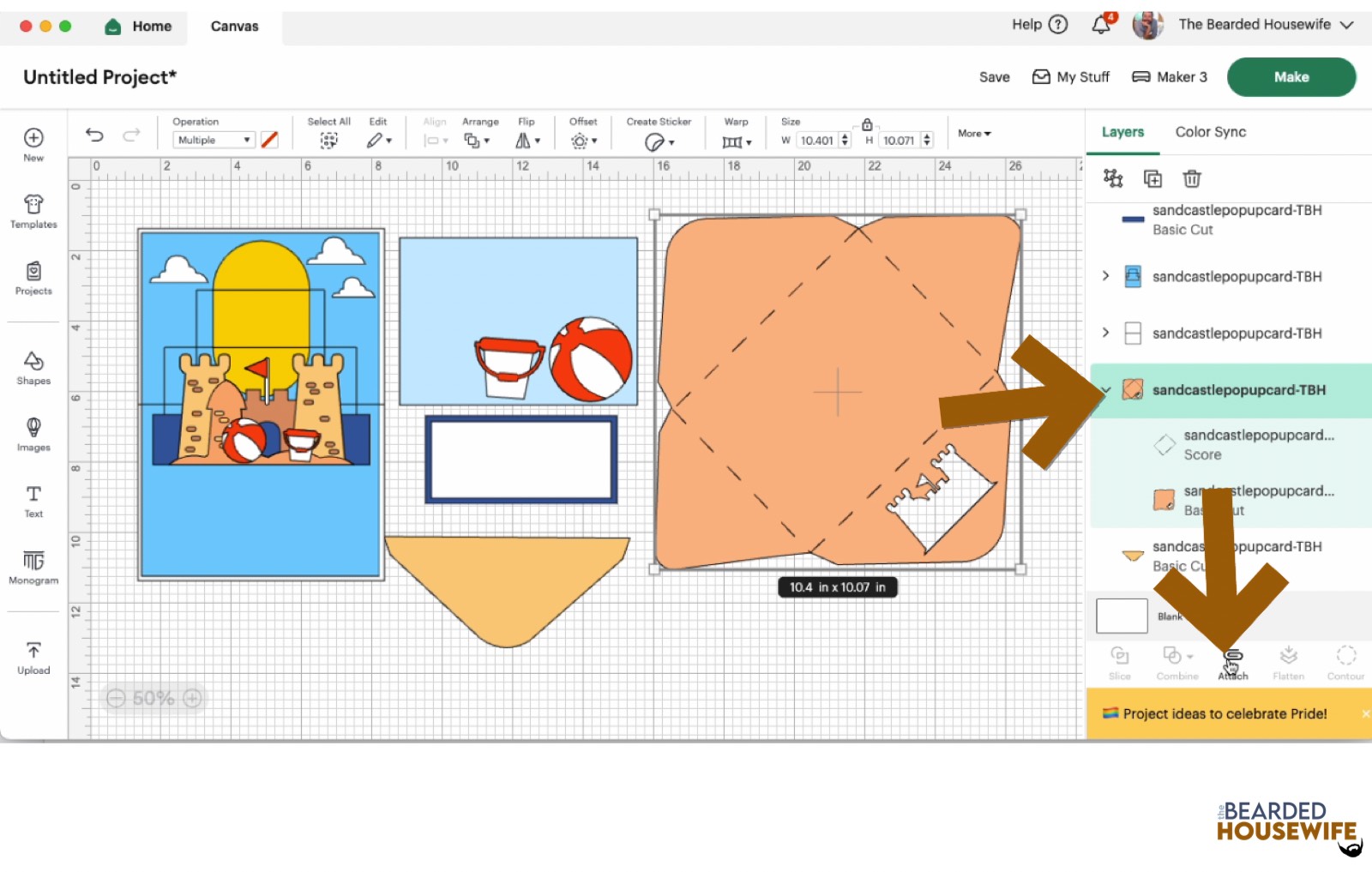Go to the Home tab
1372x872 pixels.
coord(138,27)
